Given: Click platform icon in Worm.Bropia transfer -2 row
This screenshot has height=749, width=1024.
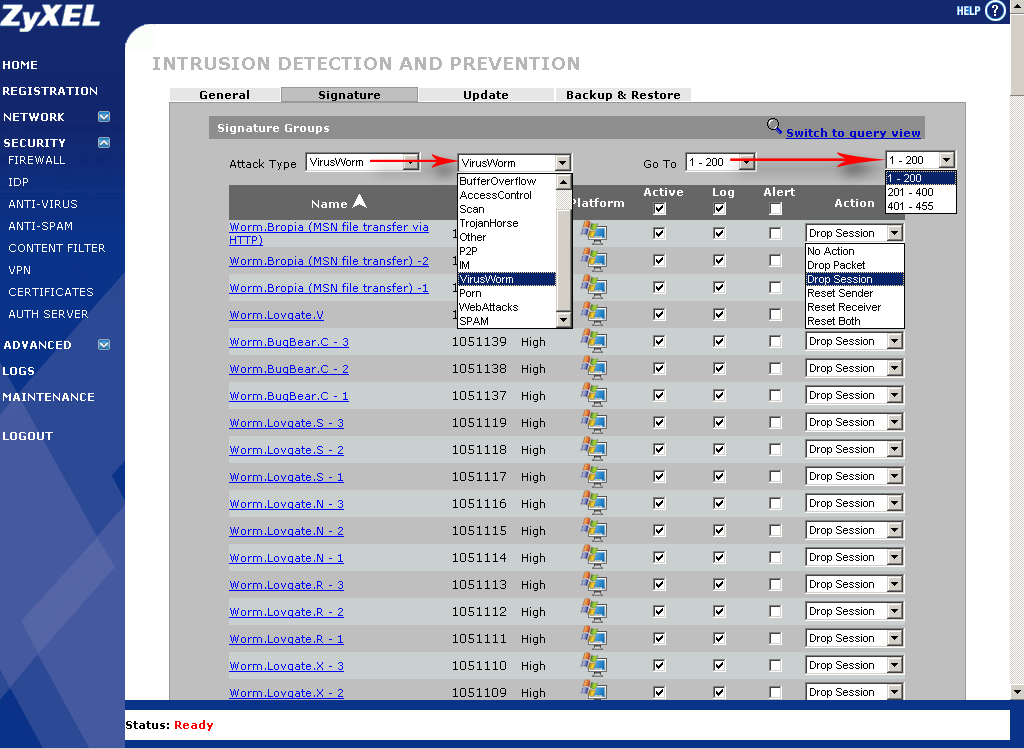Looking at the screenshot, I should pos(594,260).
